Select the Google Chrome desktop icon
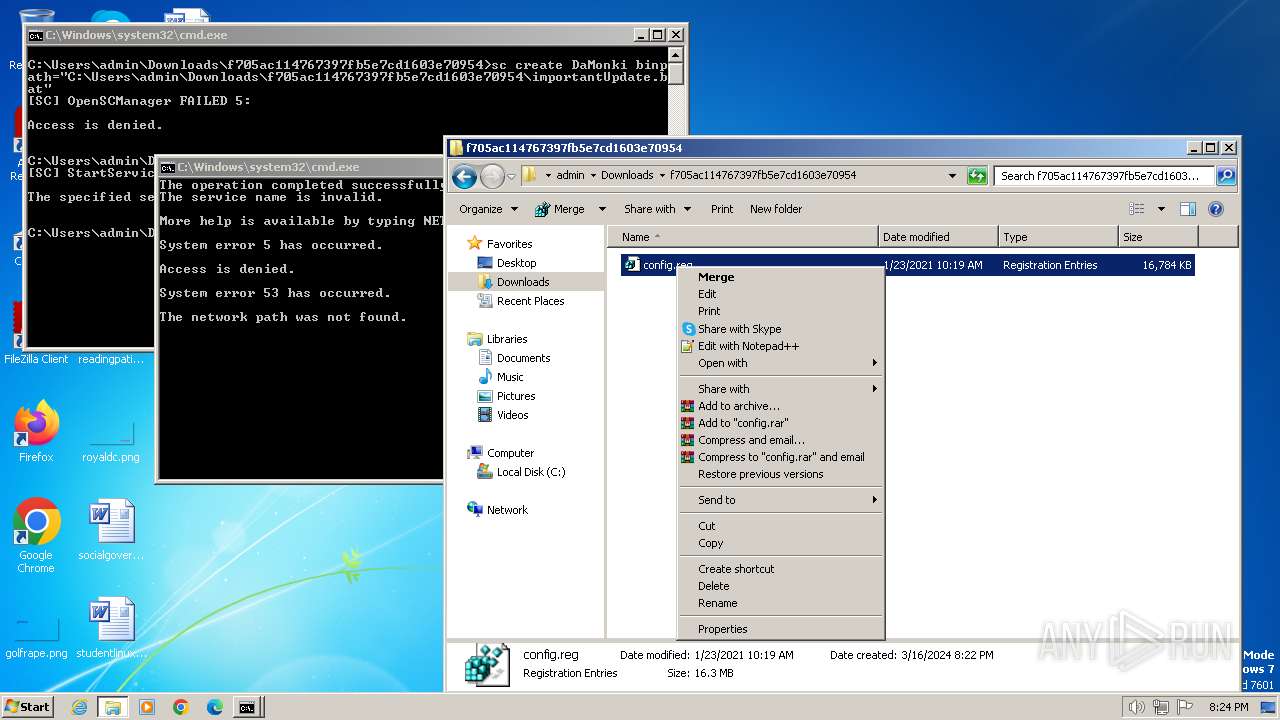 pyautogui.click(x=36, y=536)
